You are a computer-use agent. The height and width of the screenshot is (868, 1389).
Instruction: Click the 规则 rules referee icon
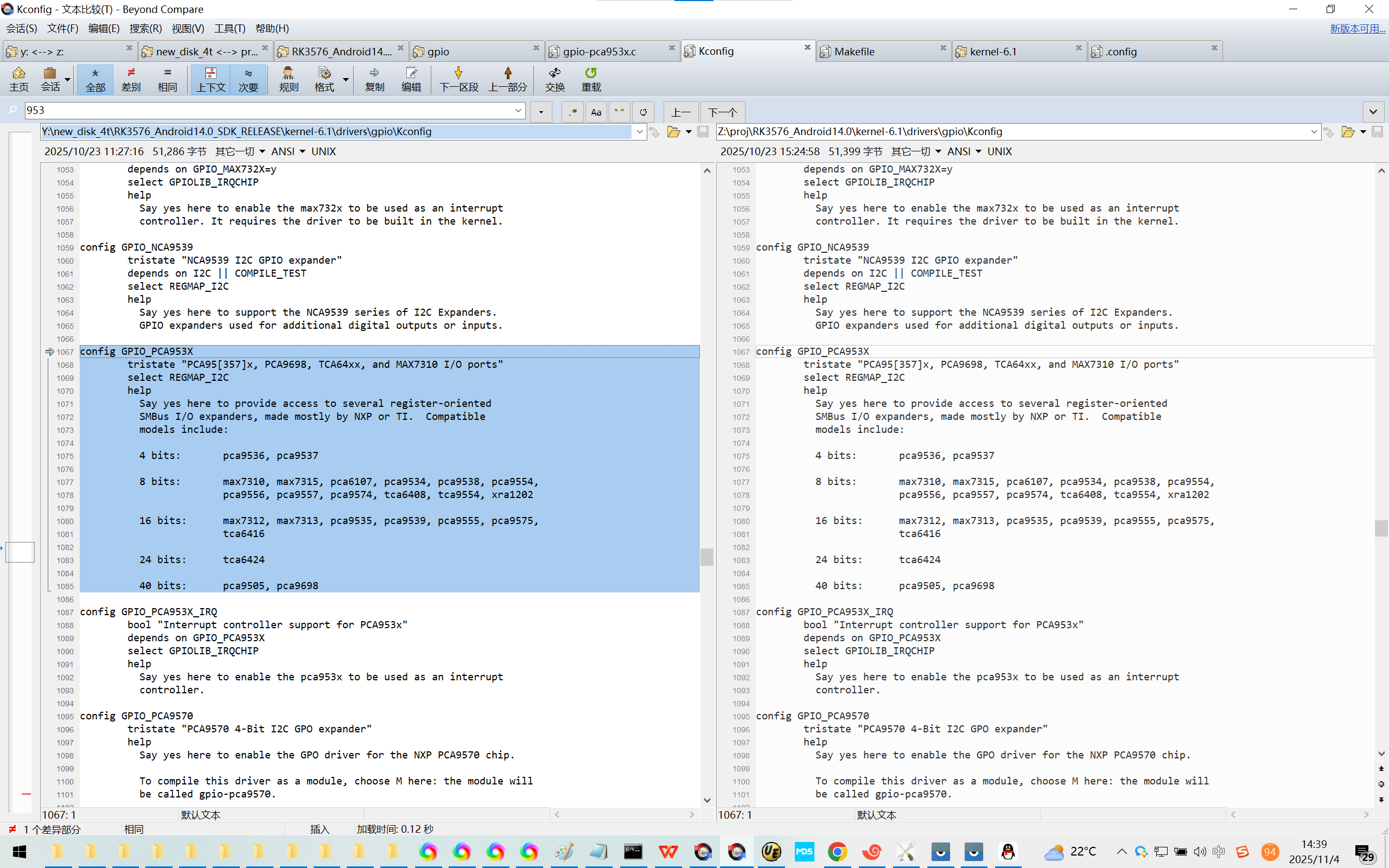pos(288,79)
